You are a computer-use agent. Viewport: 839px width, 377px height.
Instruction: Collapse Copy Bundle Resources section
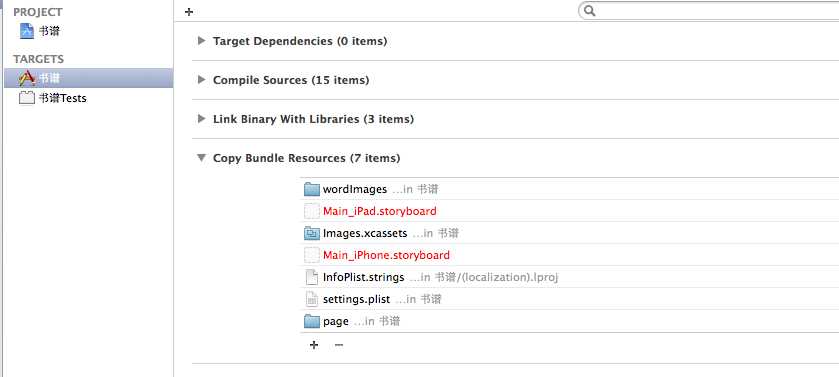[x=201, y=158]
